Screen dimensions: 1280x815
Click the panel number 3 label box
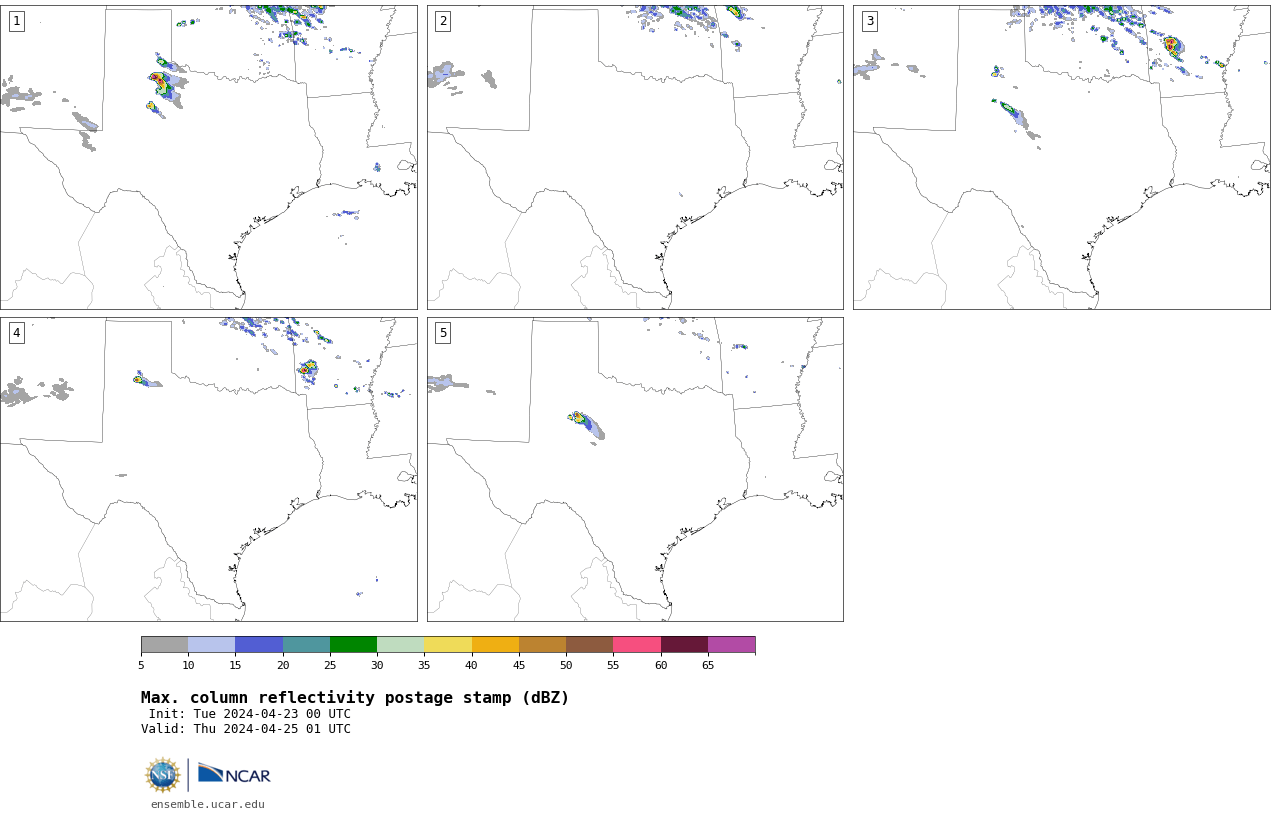click(x=869, y=21)
